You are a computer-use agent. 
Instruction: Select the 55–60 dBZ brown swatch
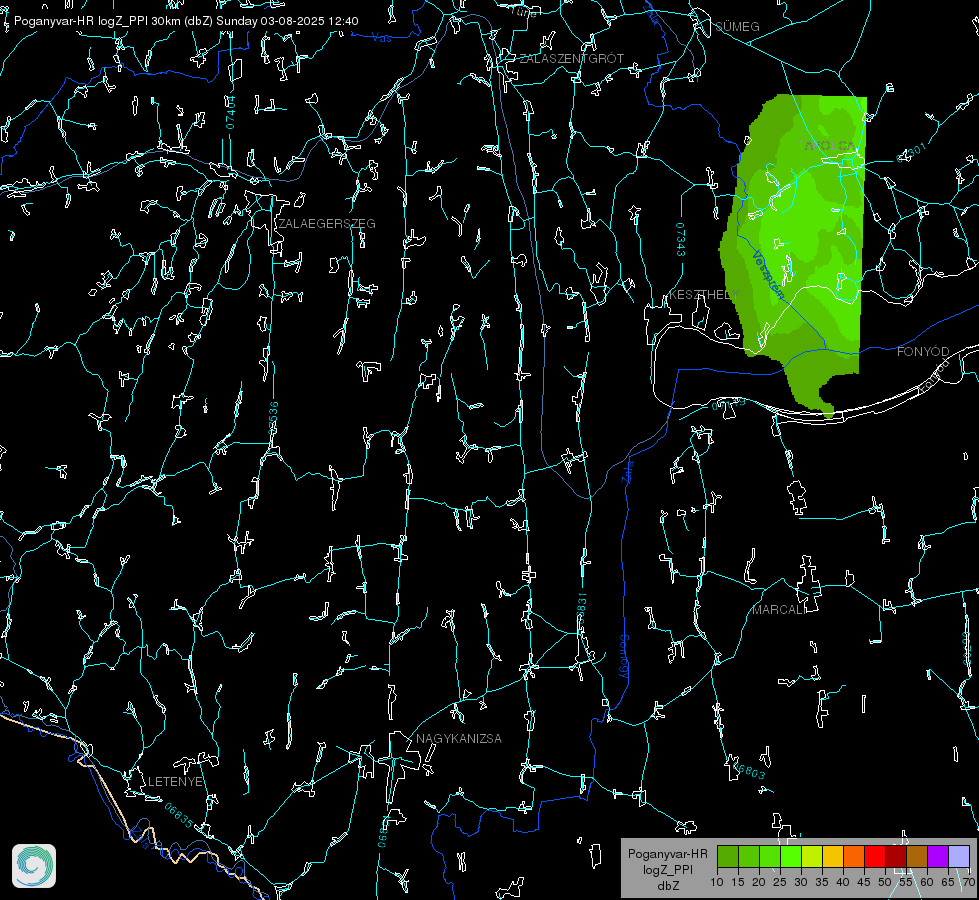tap(917, 857)
